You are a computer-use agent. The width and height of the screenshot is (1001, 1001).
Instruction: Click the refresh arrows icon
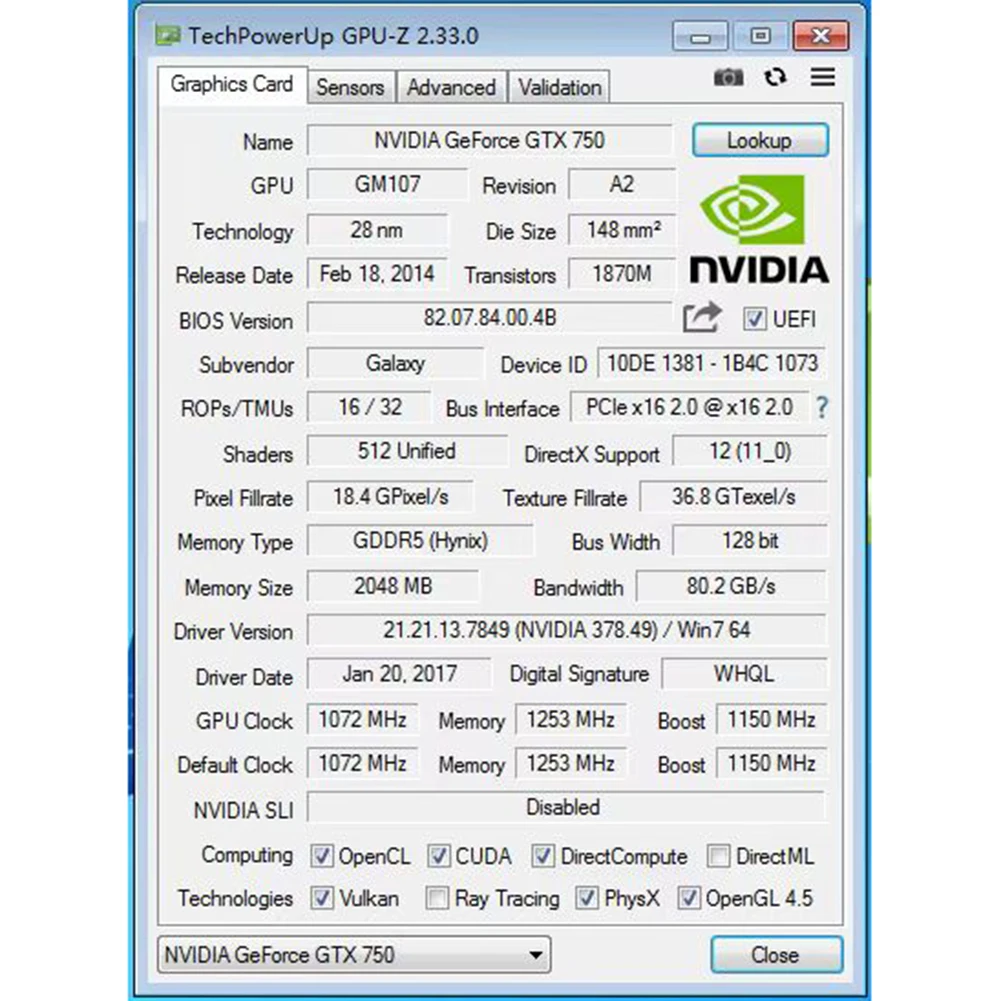(775, 77)
